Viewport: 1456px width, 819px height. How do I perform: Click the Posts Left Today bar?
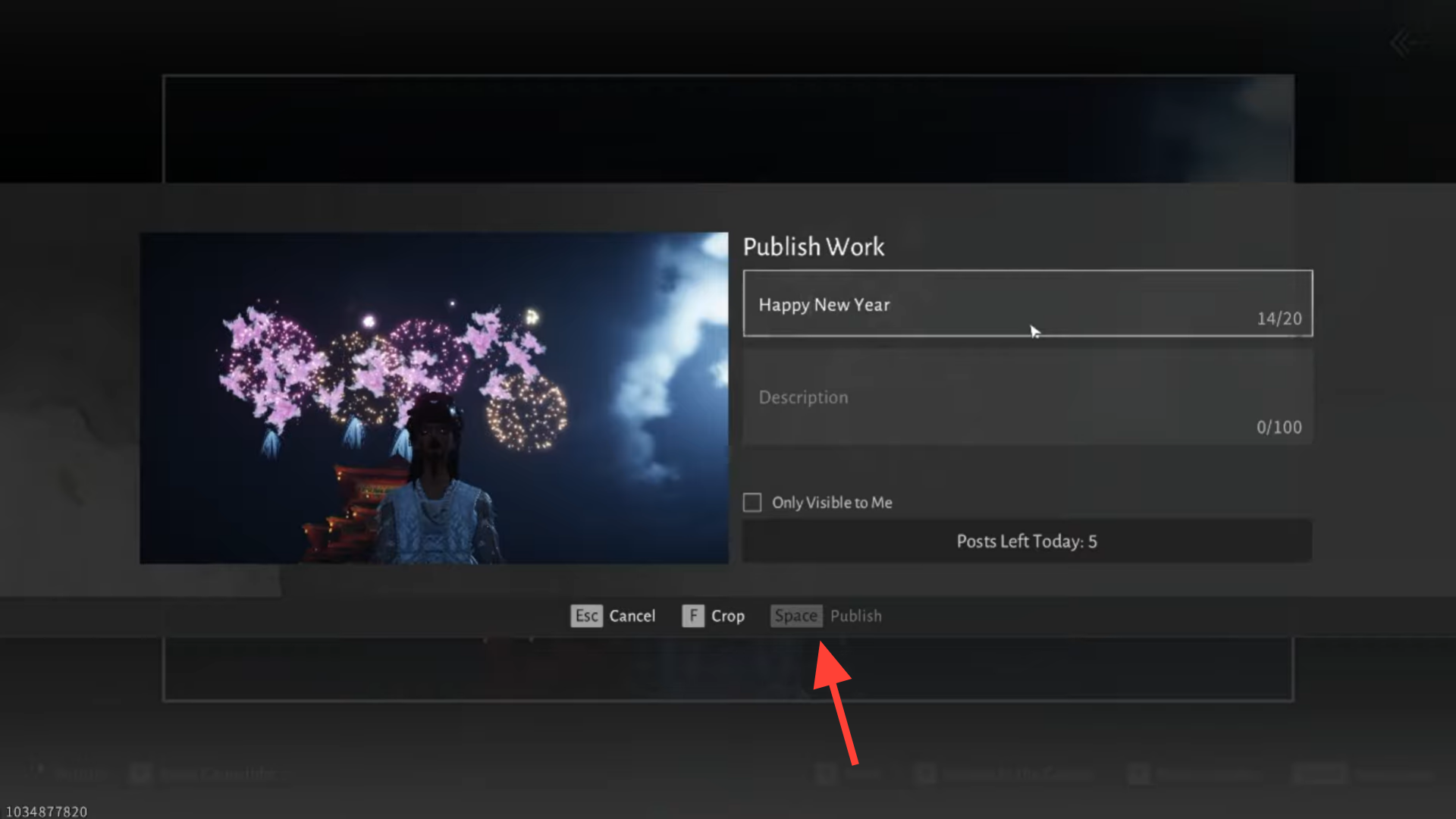[x=1027, y=541]
